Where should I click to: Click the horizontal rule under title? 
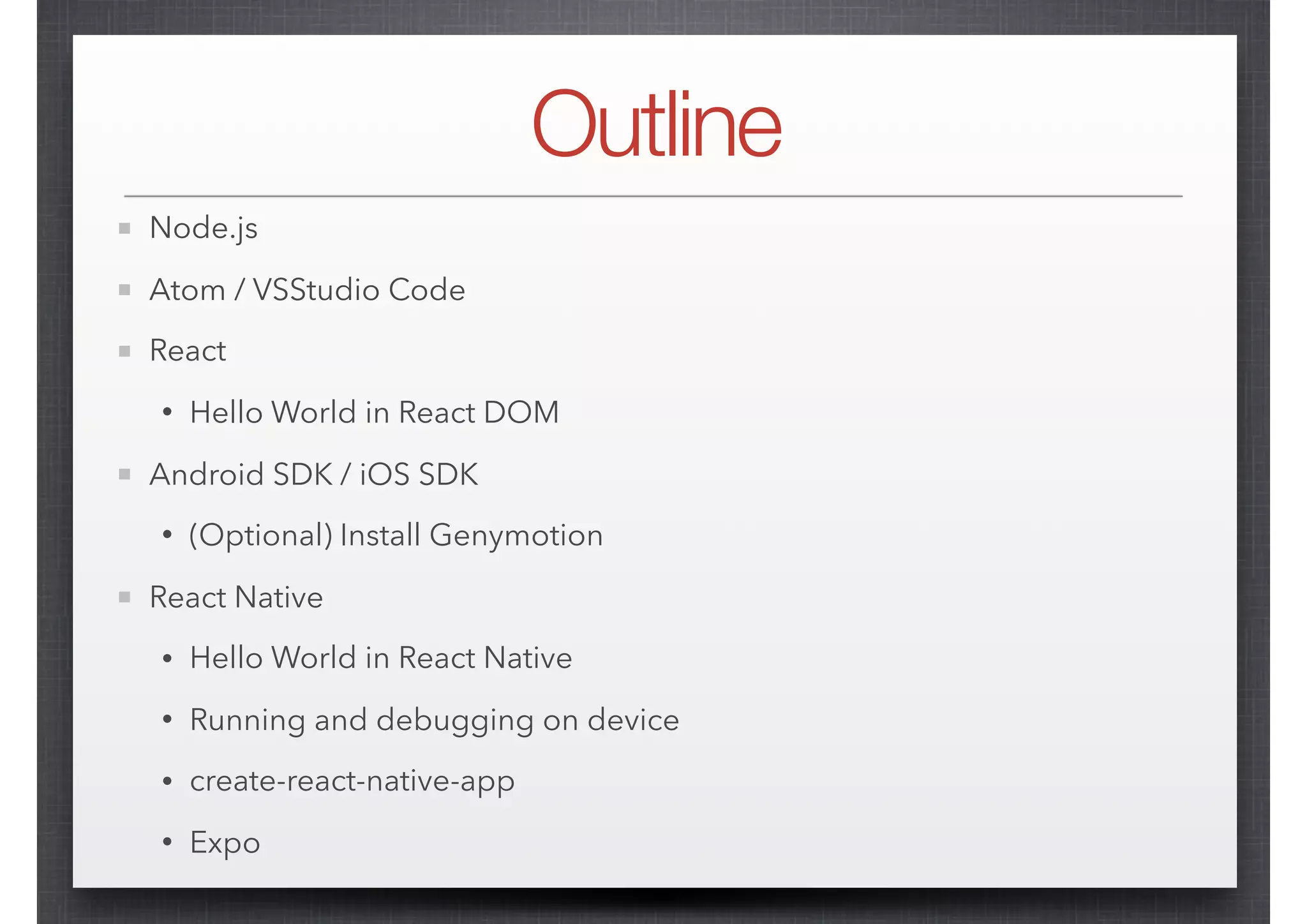pos(653,196)
